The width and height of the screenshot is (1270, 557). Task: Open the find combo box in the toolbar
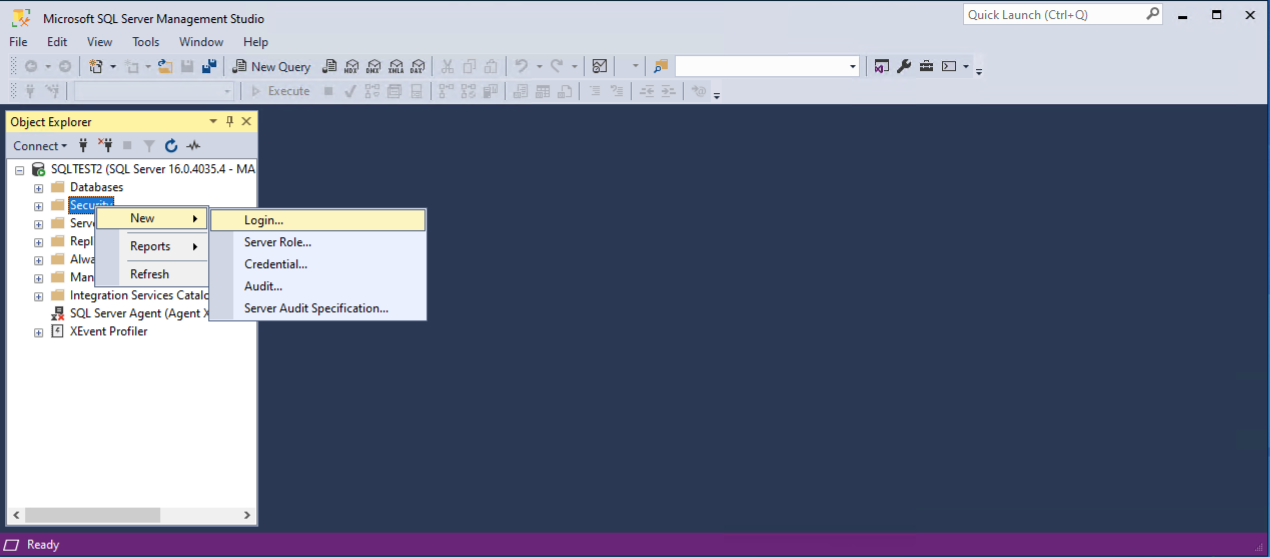click(767, 66)
